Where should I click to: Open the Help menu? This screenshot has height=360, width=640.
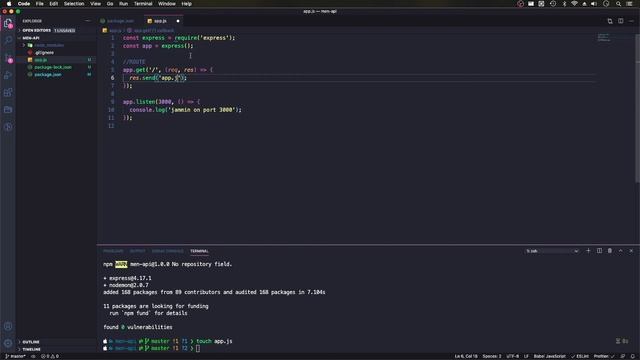pos(187,4)
